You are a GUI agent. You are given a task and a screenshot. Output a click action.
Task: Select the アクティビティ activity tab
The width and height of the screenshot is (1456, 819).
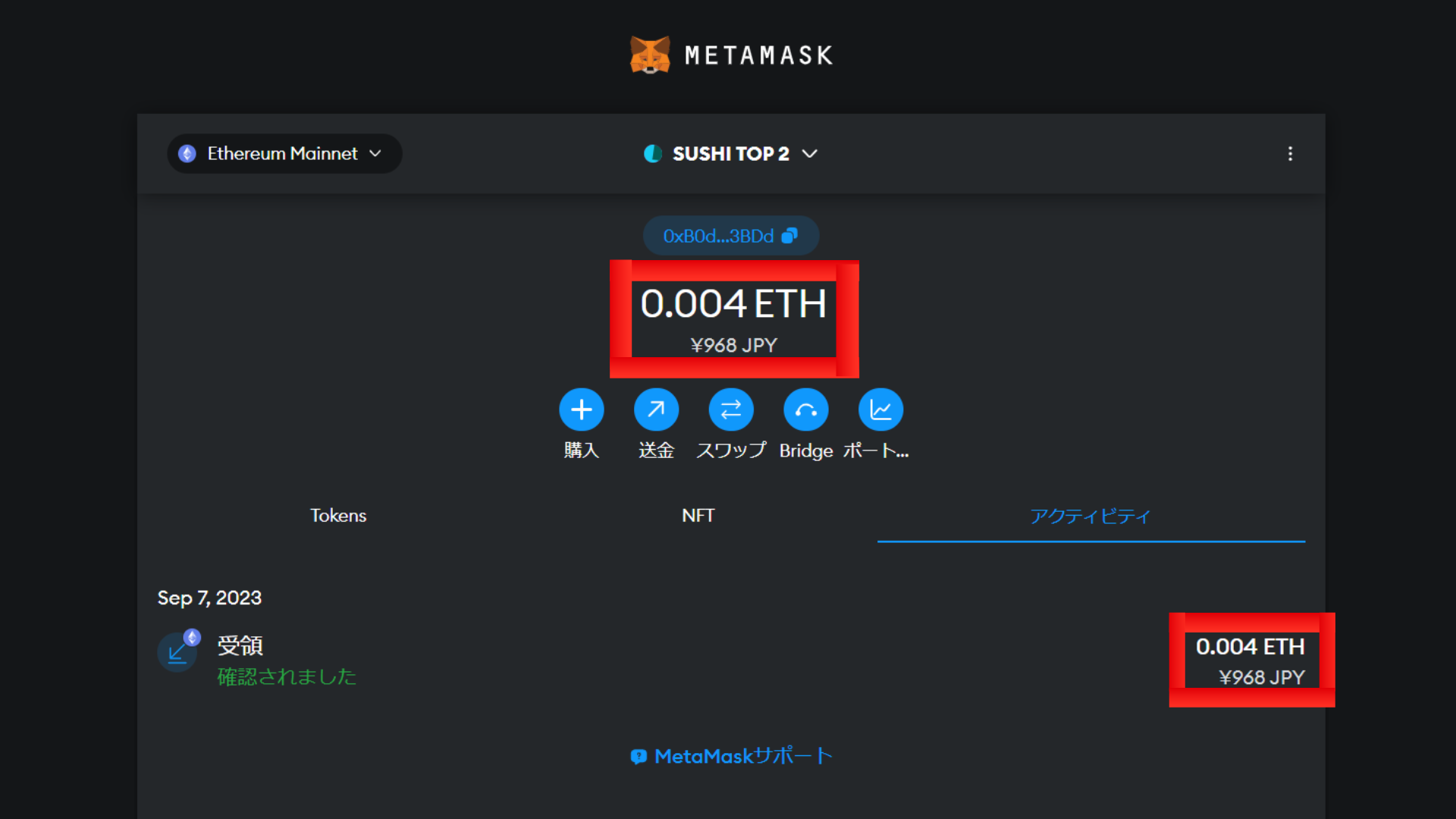pyautogui.click(x=1090, y=516)
